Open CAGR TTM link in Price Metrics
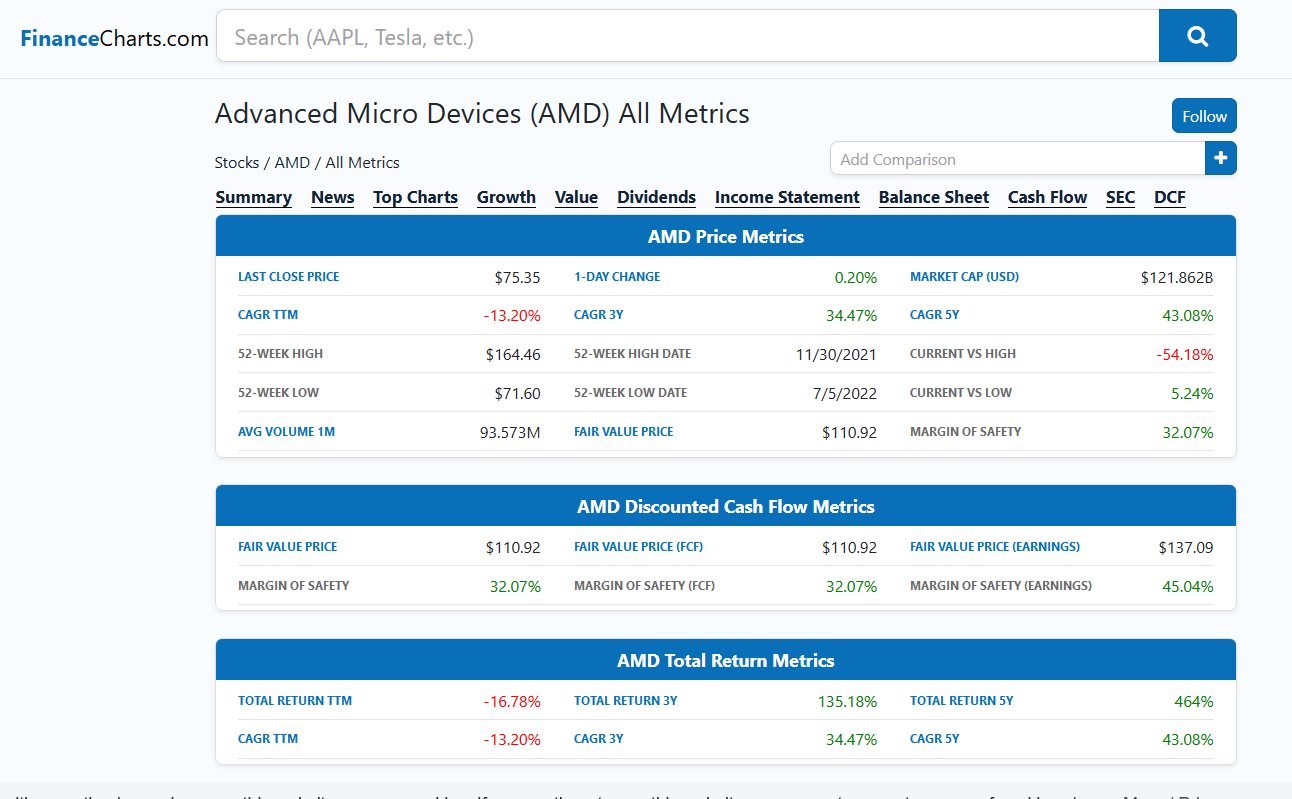 click(268, 315)
